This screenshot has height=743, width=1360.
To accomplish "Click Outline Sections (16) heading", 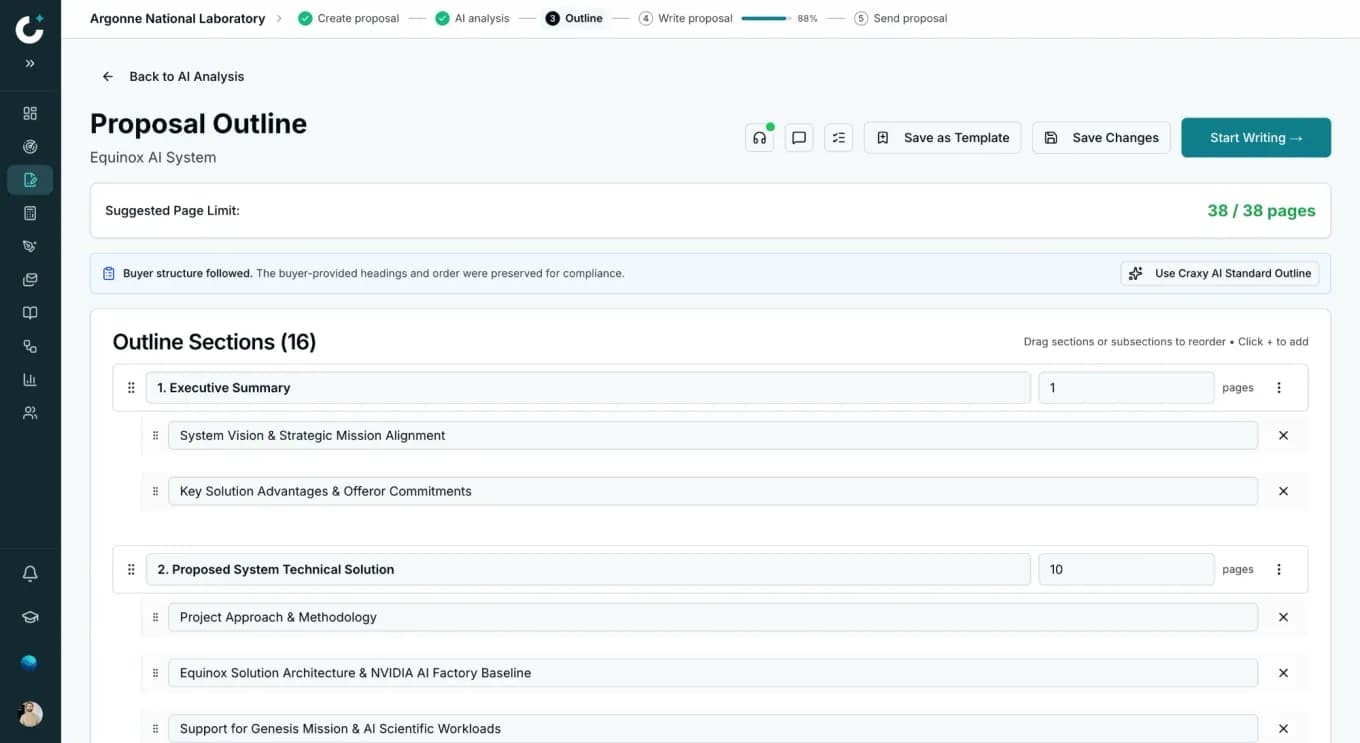I will (214, 342).
